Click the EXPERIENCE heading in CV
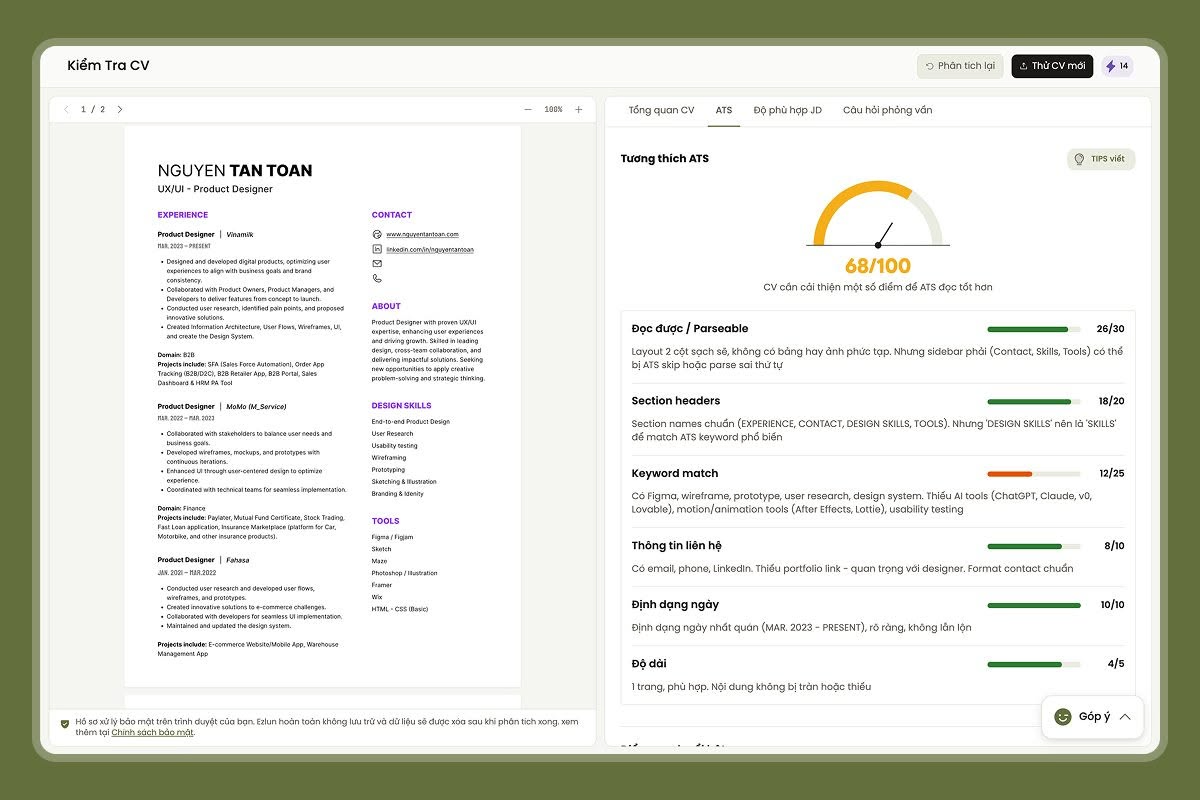The image size is (1200, 800). click(183, 215)
